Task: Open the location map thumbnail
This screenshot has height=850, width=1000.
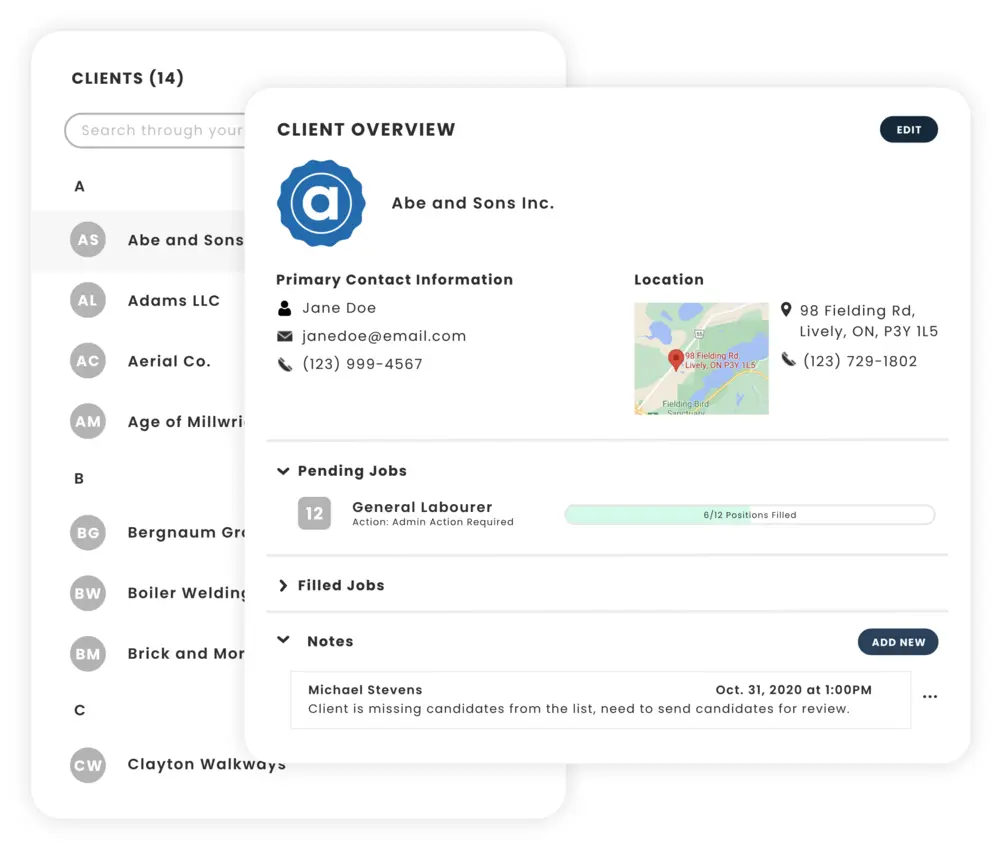Action: point(701,358)
